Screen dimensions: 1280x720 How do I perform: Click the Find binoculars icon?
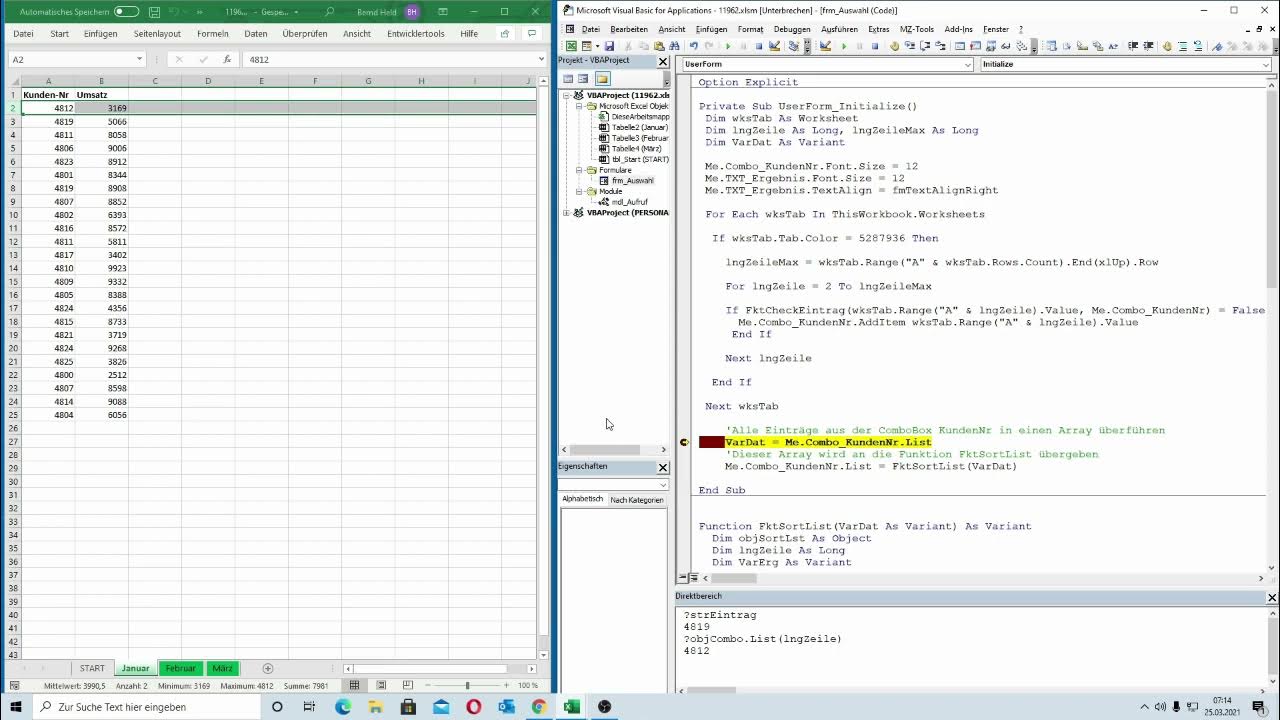(674, 46)
